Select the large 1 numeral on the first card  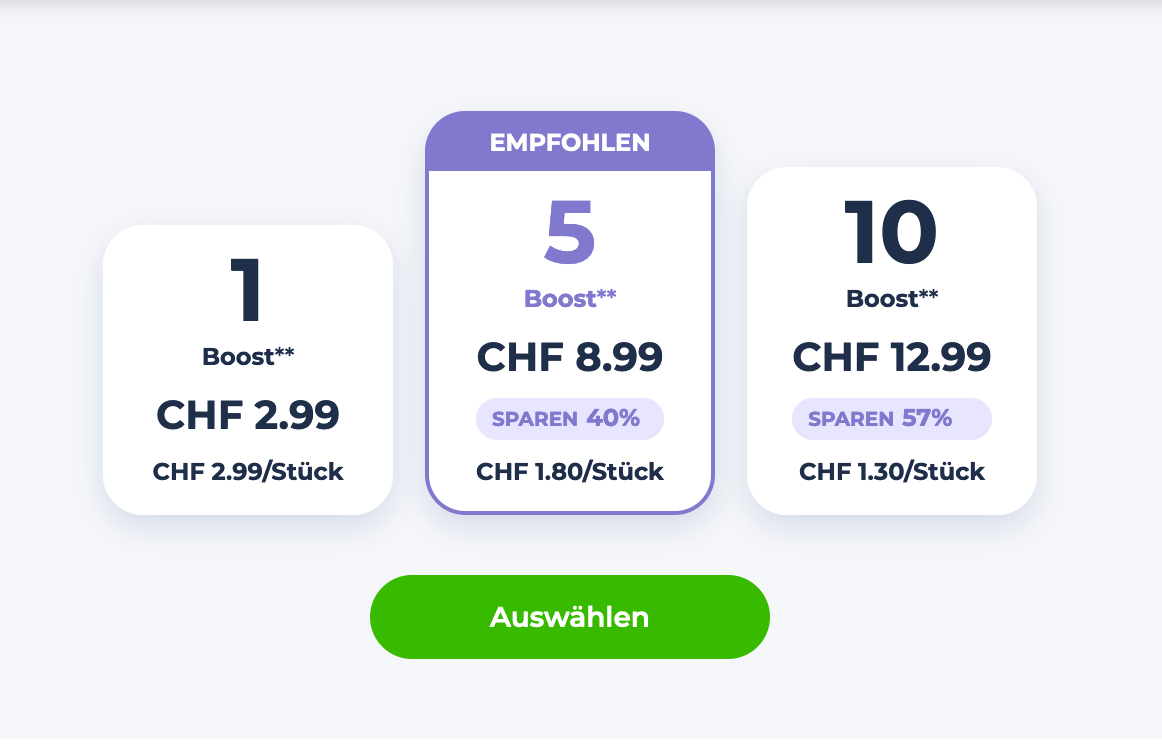[x=247, y=290]
